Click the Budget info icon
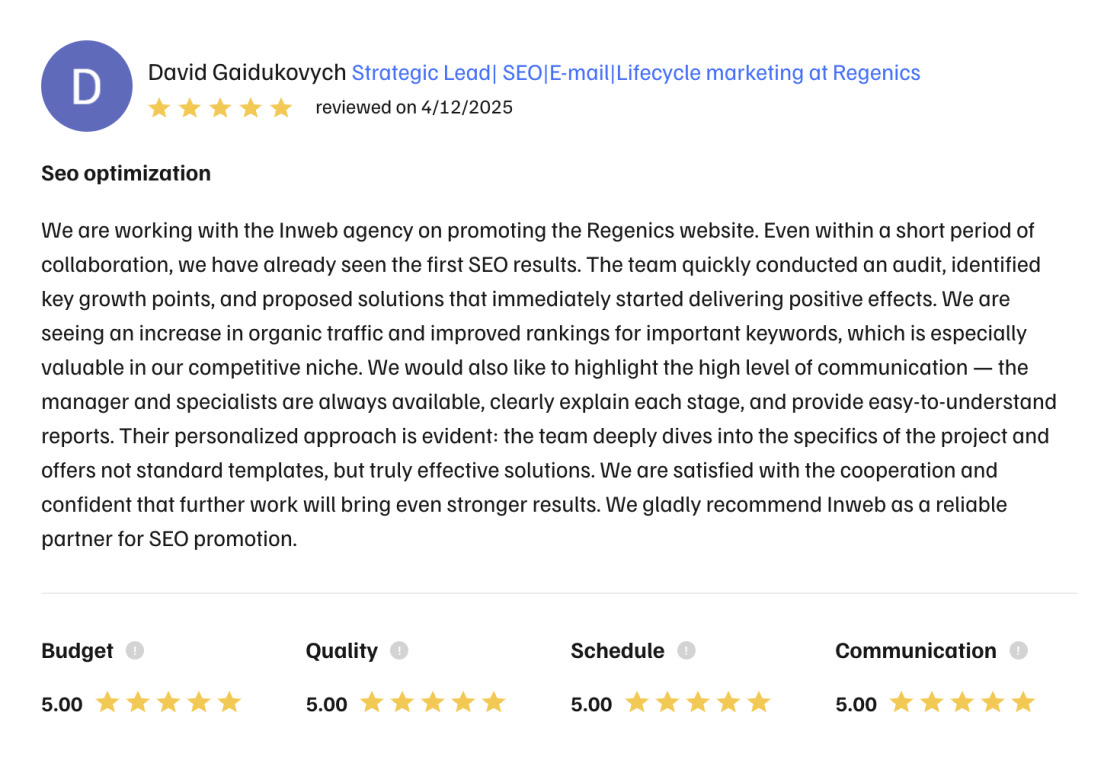Viewport: 1120px width, 757px height. point(135,651)
